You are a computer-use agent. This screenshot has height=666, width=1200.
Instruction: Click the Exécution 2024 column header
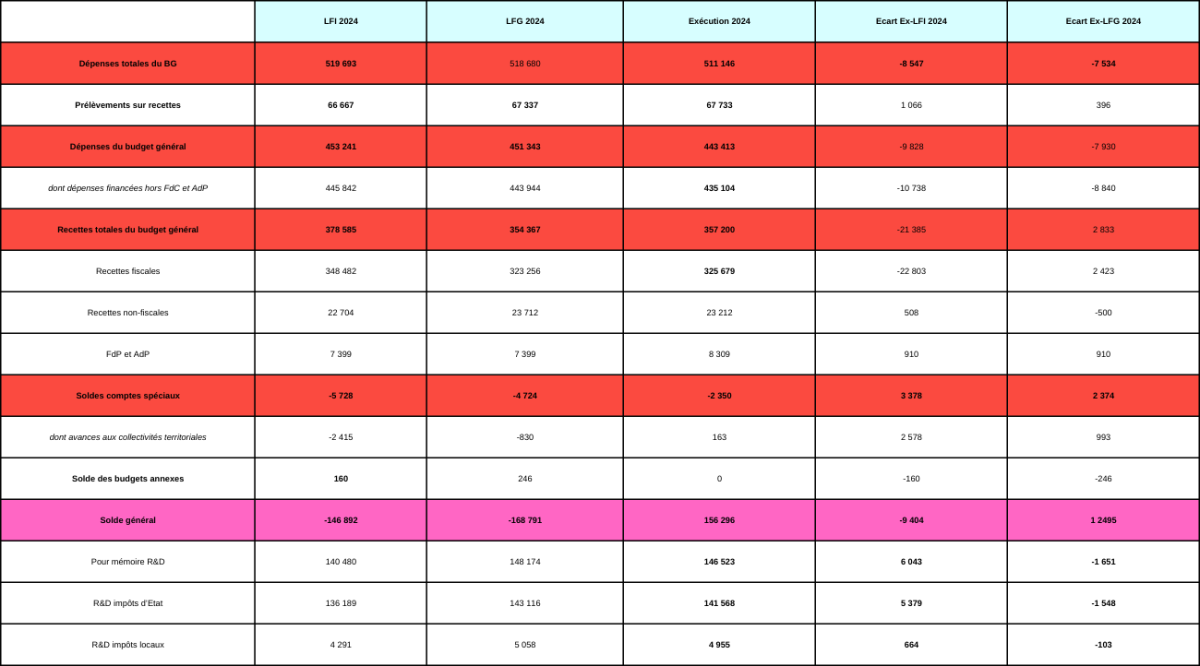coord(719,21)
